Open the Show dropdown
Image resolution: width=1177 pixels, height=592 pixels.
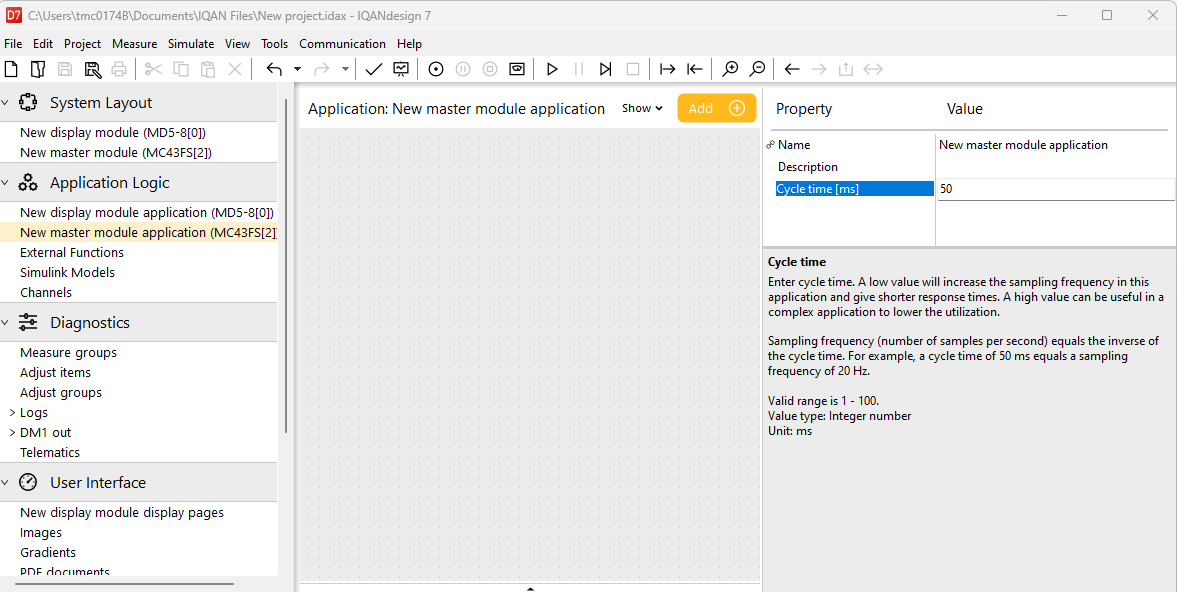pos(643,108)
